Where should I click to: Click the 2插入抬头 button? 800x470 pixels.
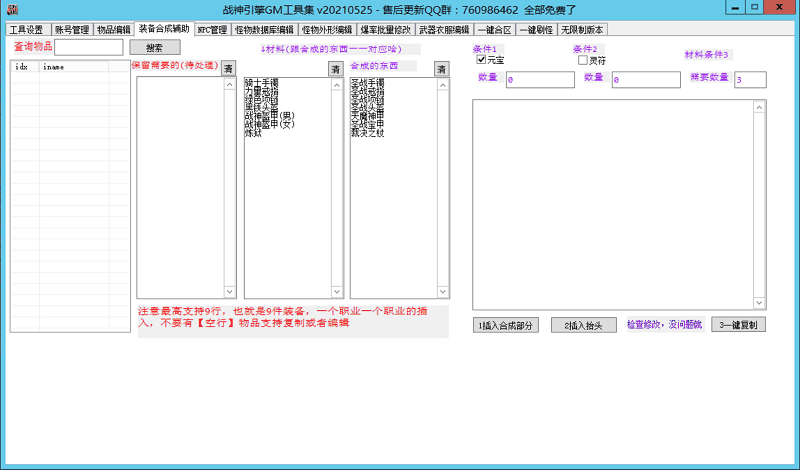tap(583, 325)
